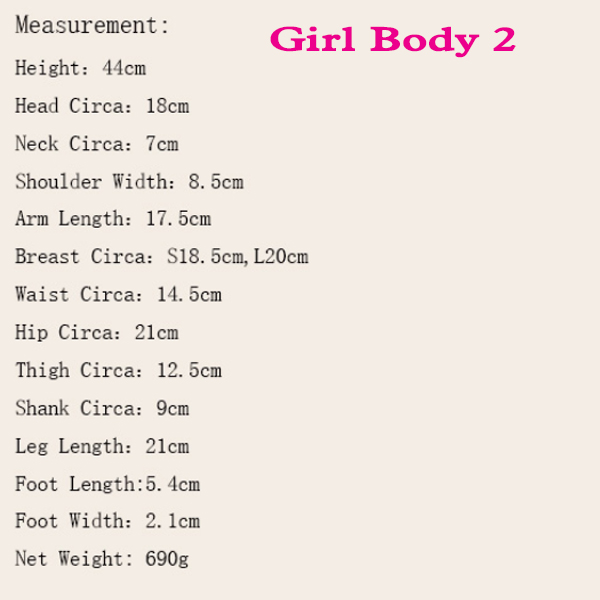Select the 'Leg Length: 21cm' entry
Image resolution: width=600 pixels, height=600 pixels.
102,446
